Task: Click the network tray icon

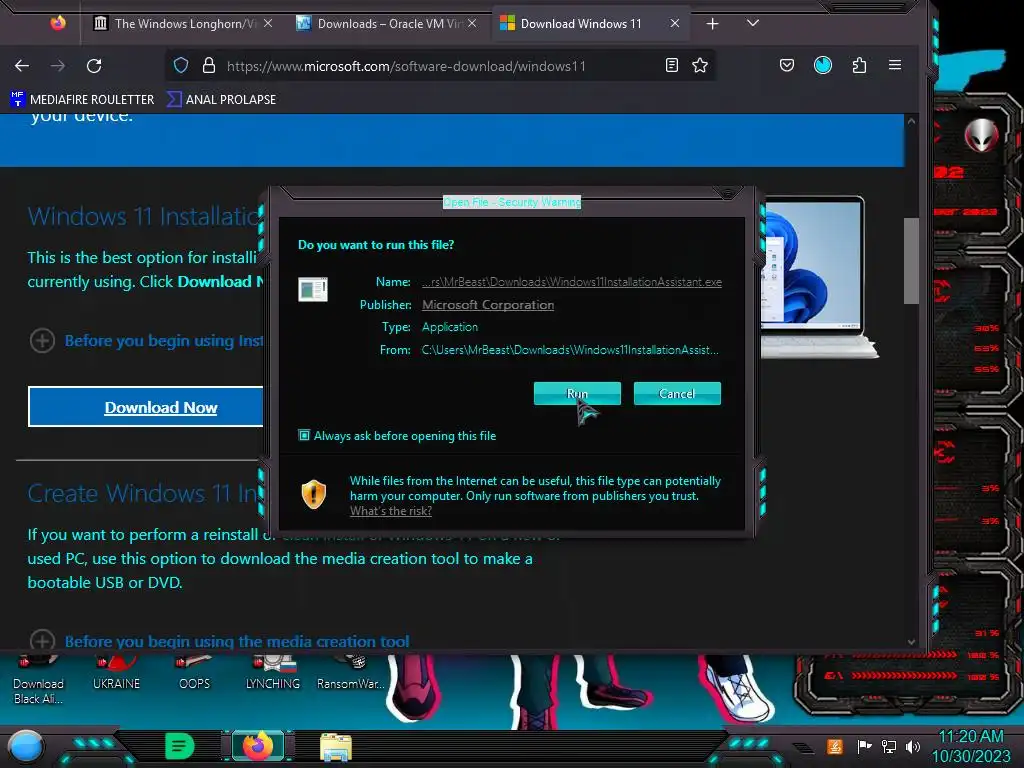Action: [x=889, y=746]
